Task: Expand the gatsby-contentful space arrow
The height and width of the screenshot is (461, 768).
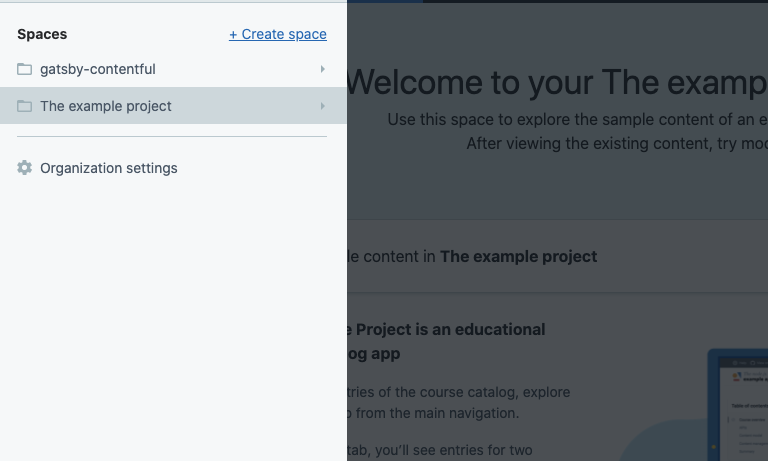Action: point(322,69)
